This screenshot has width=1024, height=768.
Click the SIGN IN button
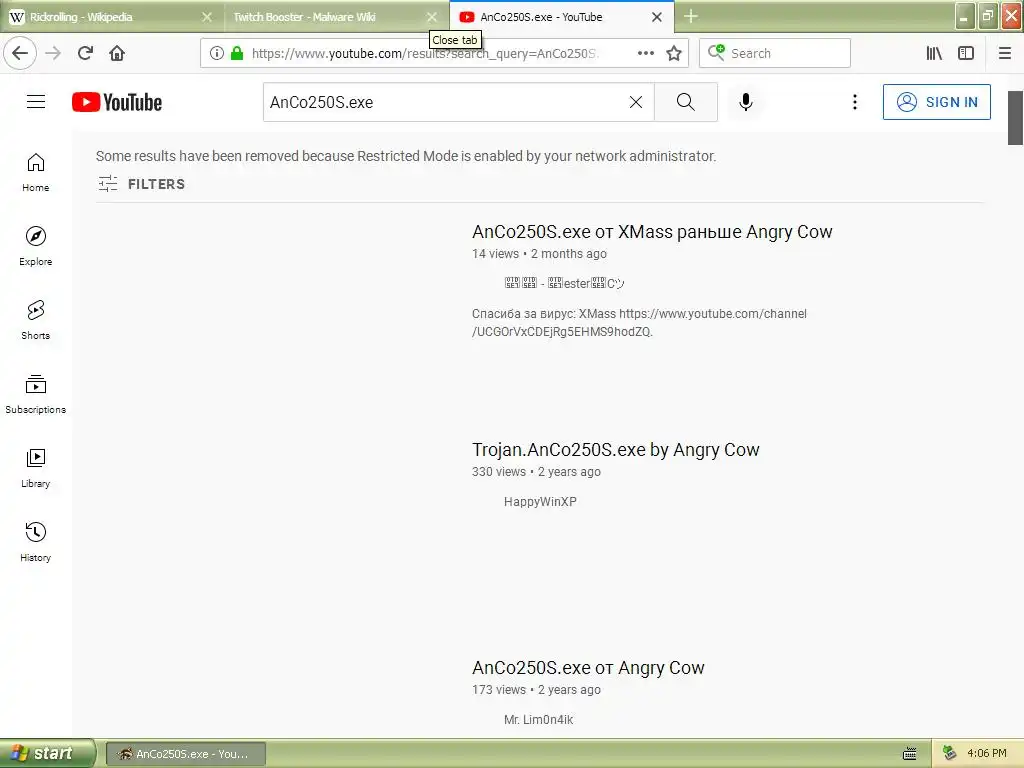936,102
